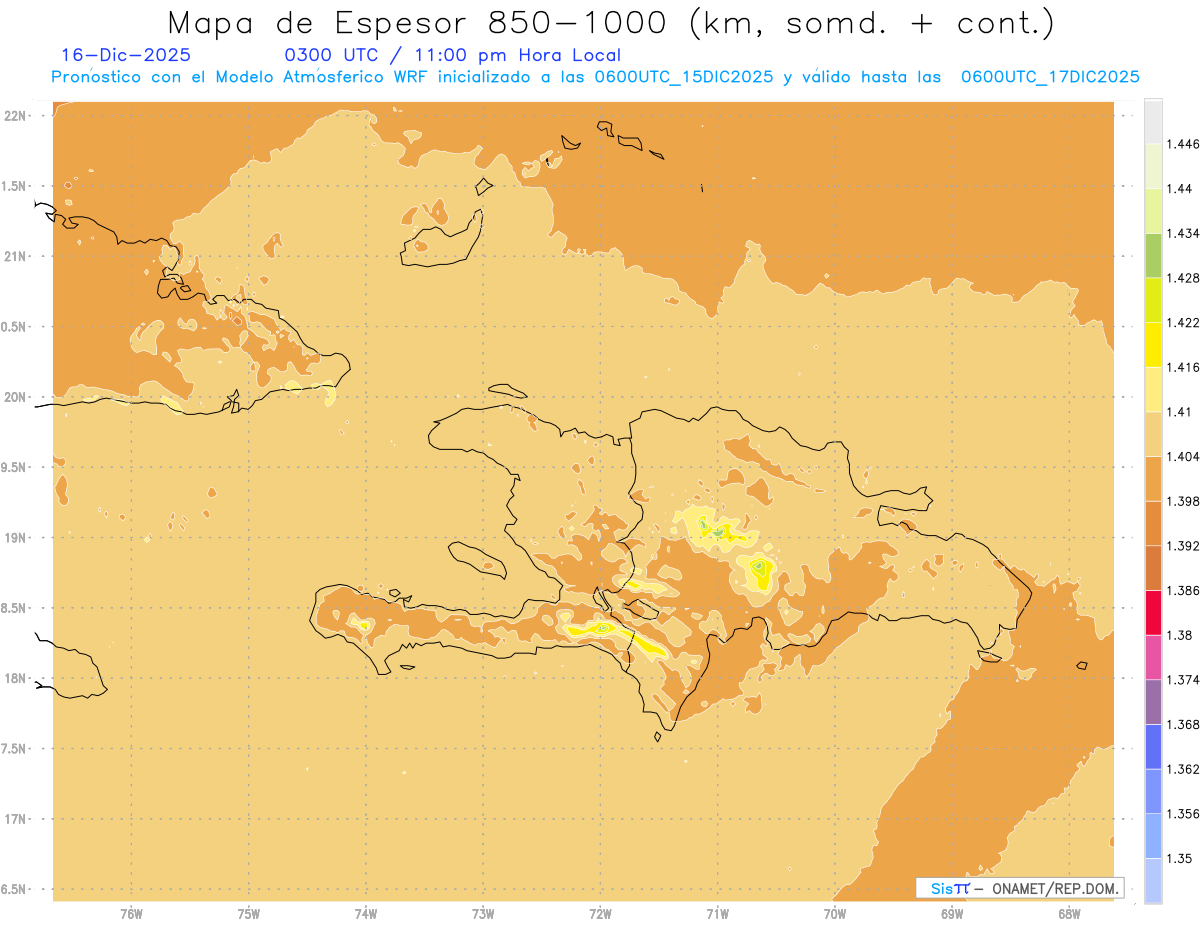This screenshot has height=927, width=1200.
Task: Select legend value 1.374
Action: pos(1183,679)
